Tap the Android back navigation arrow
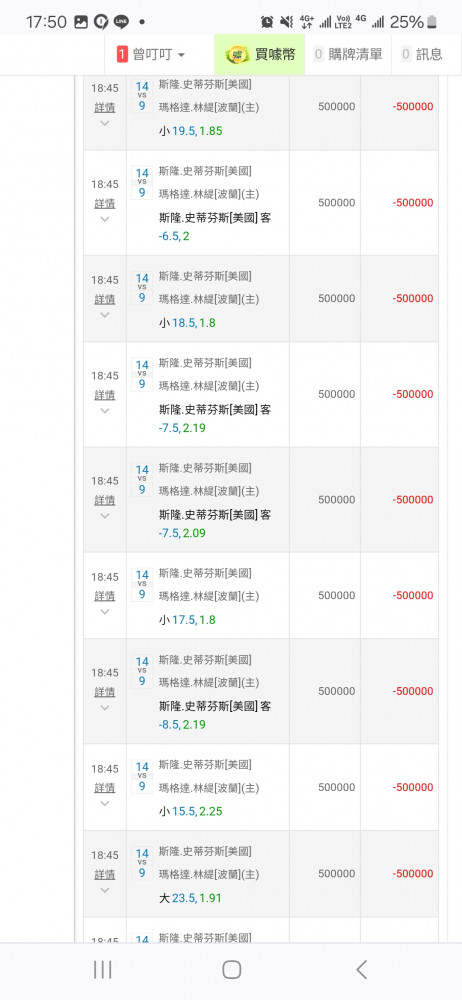This screenshot has width=462, height=1000. (361, 970)
